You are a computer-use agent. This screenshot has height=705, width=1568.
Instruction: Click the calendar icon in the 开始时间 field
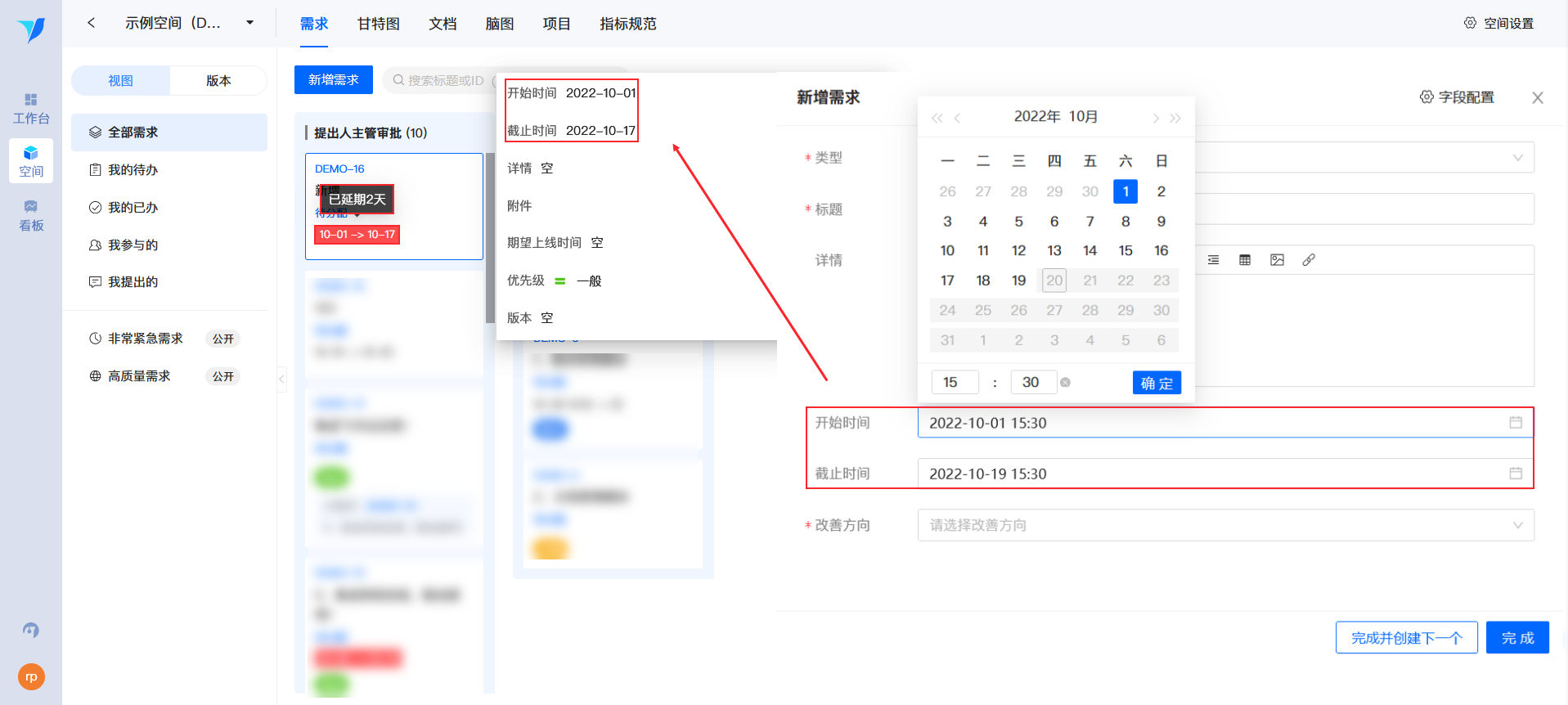(1516, 423)
